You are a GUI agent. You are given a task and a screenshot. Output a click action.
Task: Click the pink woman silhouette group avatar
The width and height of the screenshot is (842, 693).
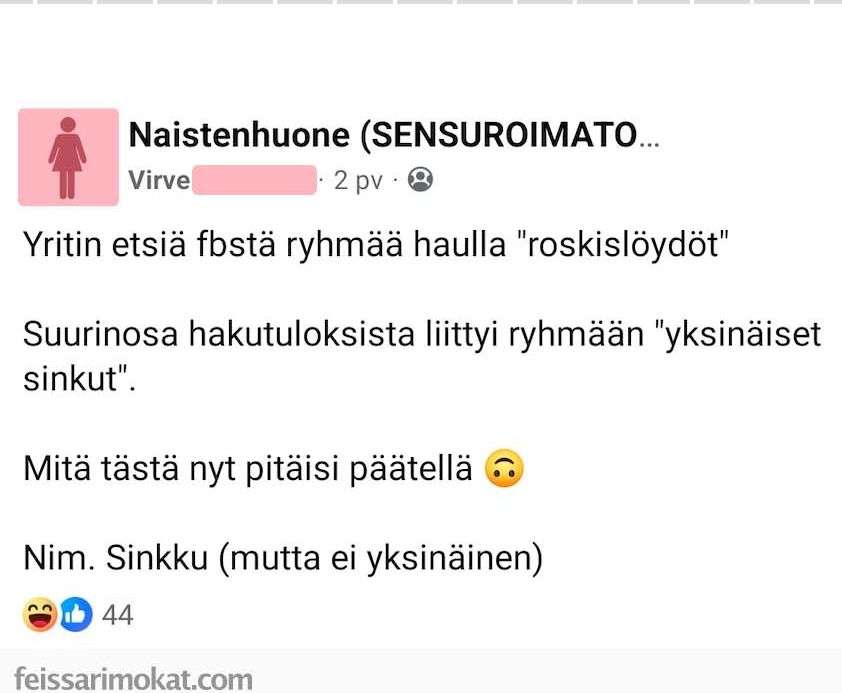pyautogui.click(x=68, y=157)
